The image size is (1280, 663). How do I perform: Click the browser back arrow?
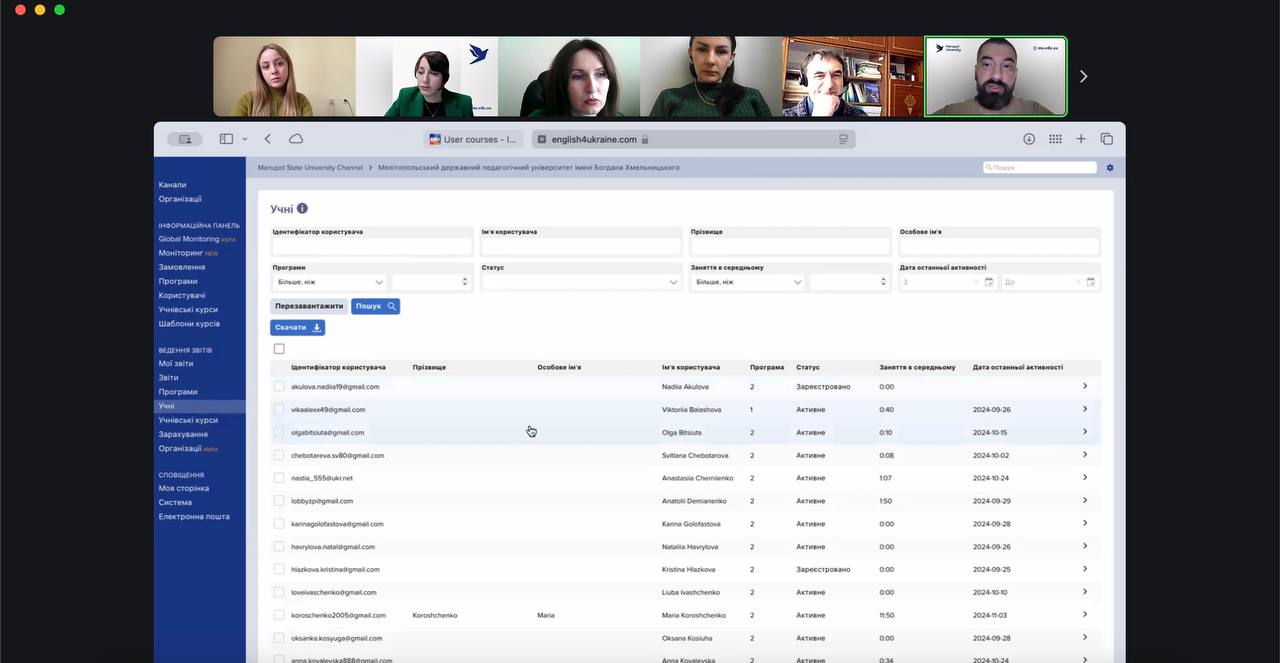pos(267,139)
